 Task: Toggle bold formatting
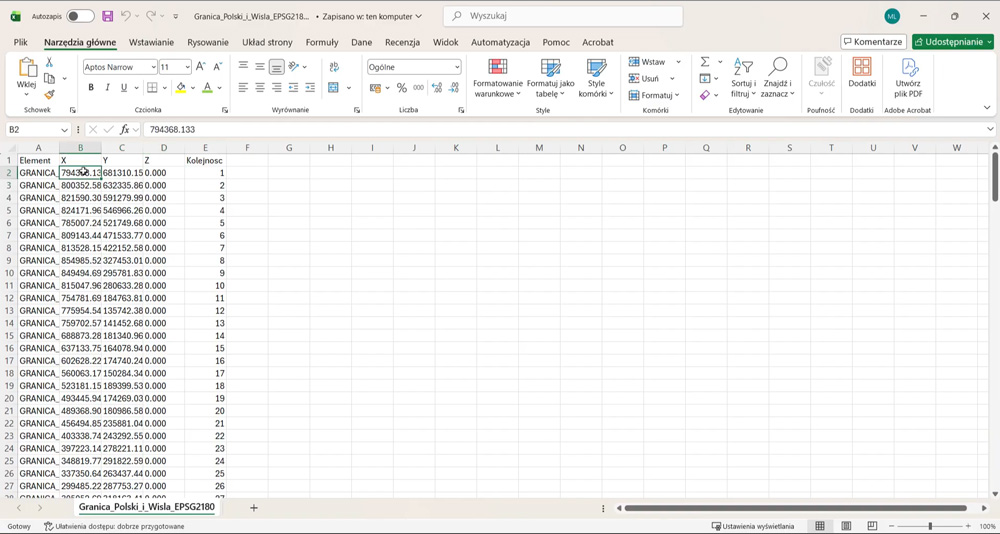91,87
